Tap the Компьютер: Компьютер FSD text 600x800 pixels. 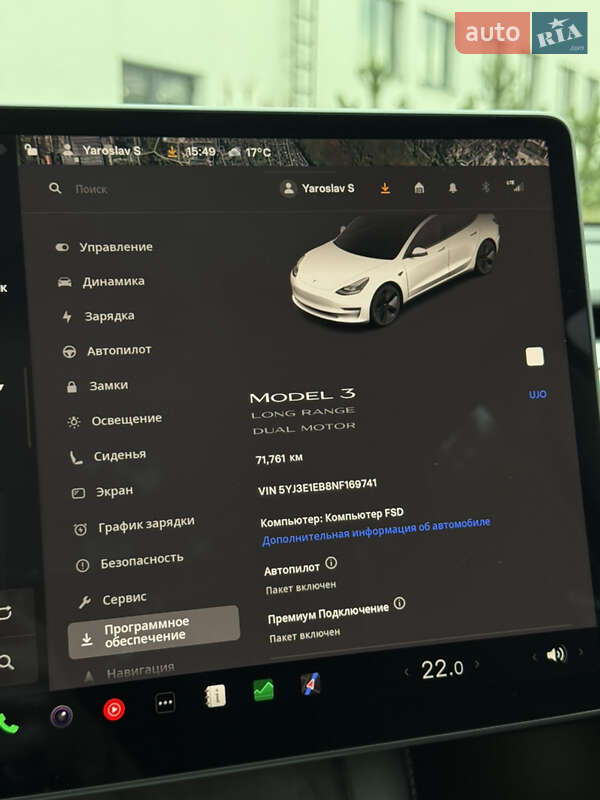point(332,517)
